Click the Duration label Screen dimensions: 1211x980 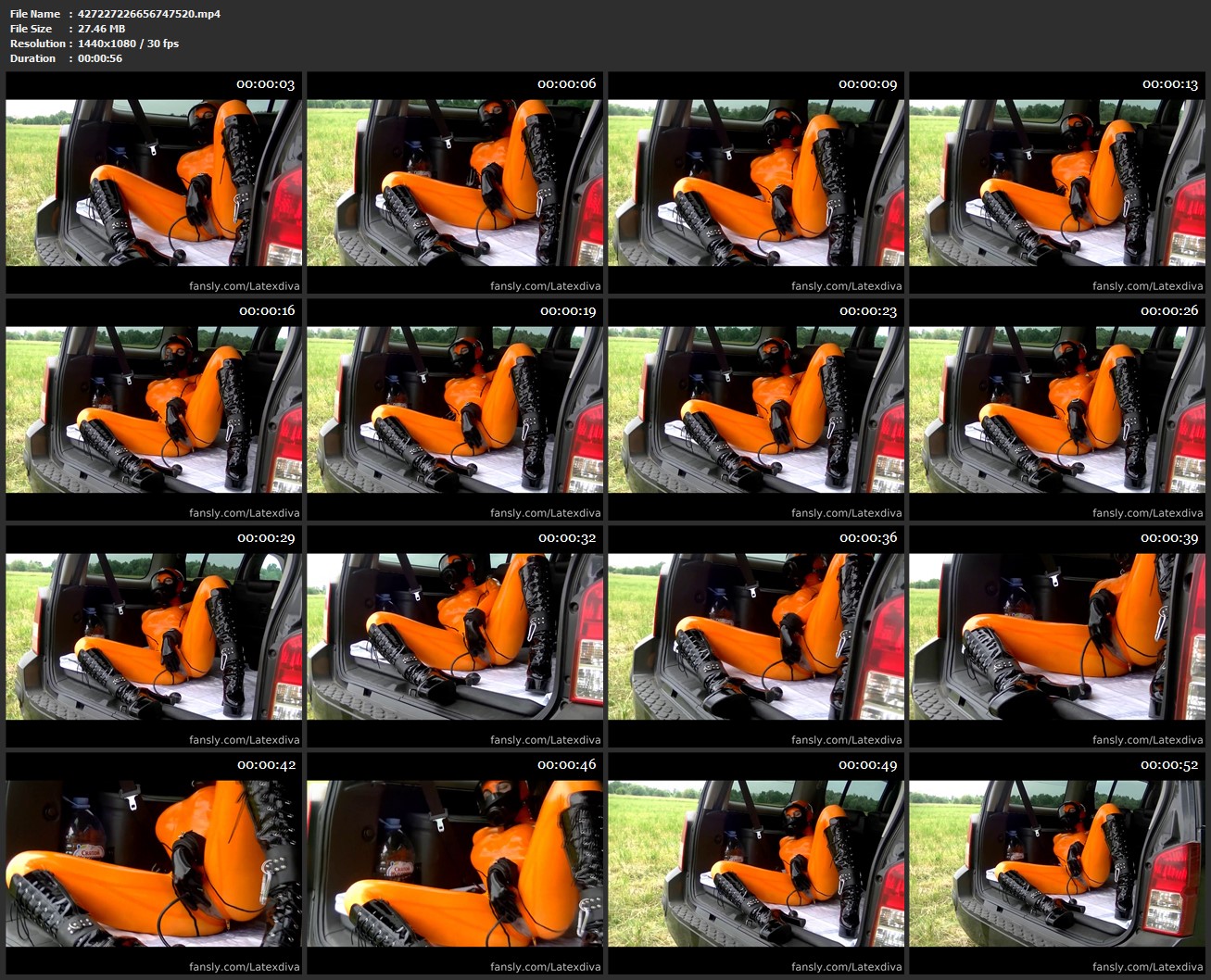(33, 58)
